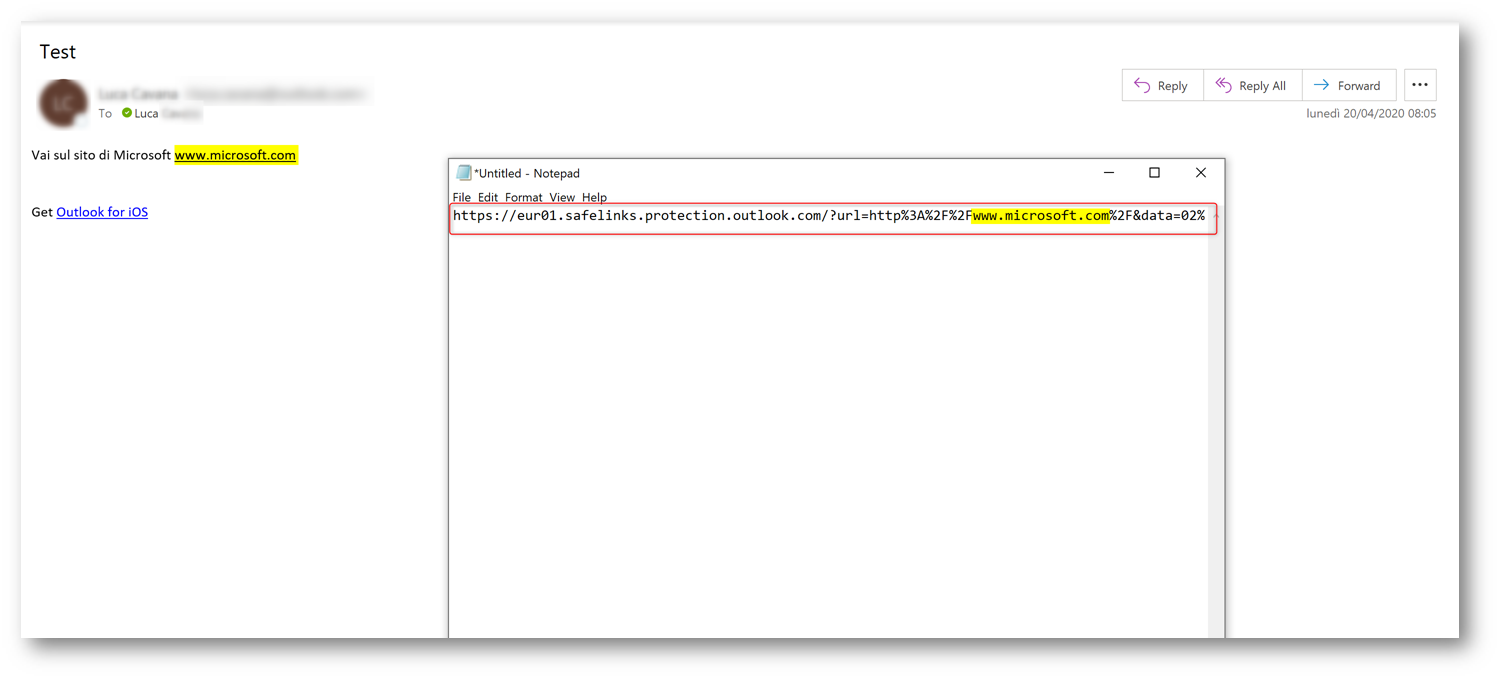Click the '*Untitled - Notepad' title text
Viewport: 1501px width, 680px height.
click(527, 173)
